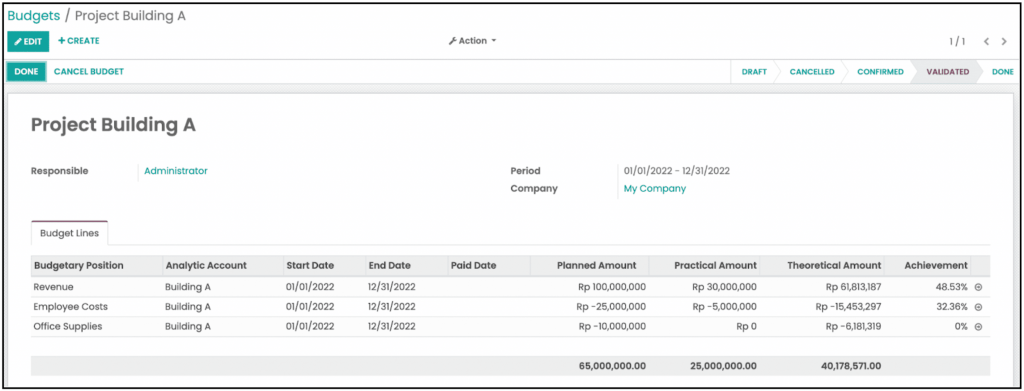
Task: Click planned amount Rp 100,000,000
Action: coord(612,287)
